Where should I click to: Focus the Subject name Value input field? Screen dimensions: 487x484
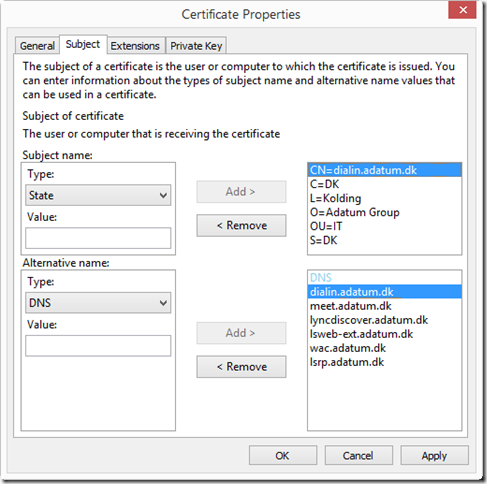(98, 238)
